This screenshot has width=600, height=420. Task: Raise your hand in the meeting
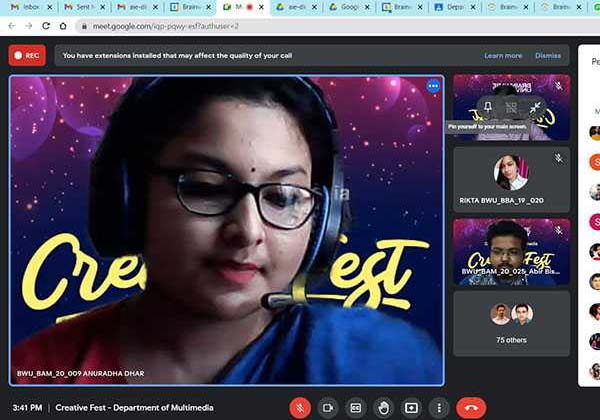click(383, 408)
